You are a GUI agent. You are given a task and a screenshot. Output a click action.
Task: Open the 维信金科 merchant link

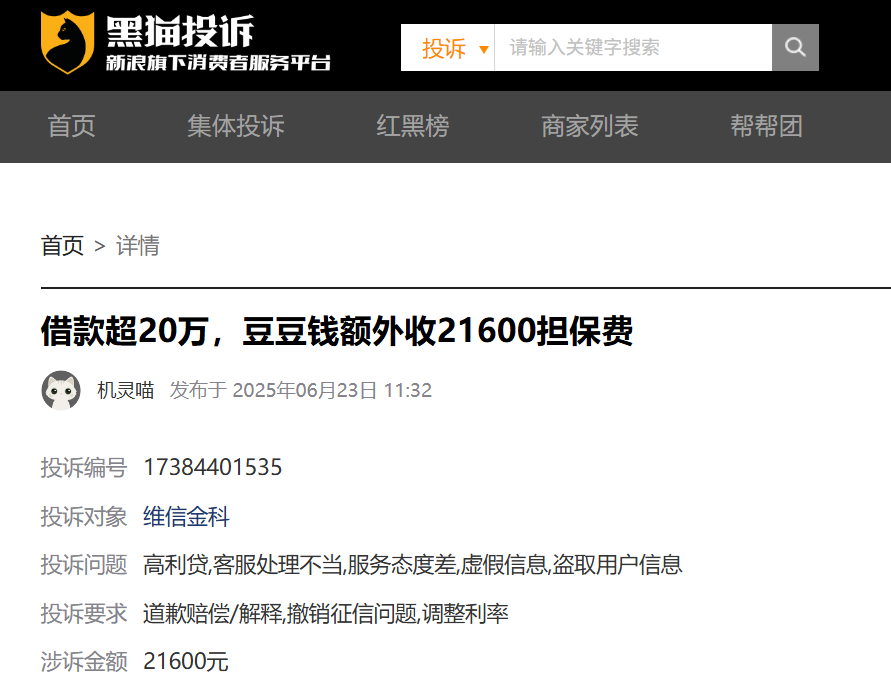coord(186,517)
